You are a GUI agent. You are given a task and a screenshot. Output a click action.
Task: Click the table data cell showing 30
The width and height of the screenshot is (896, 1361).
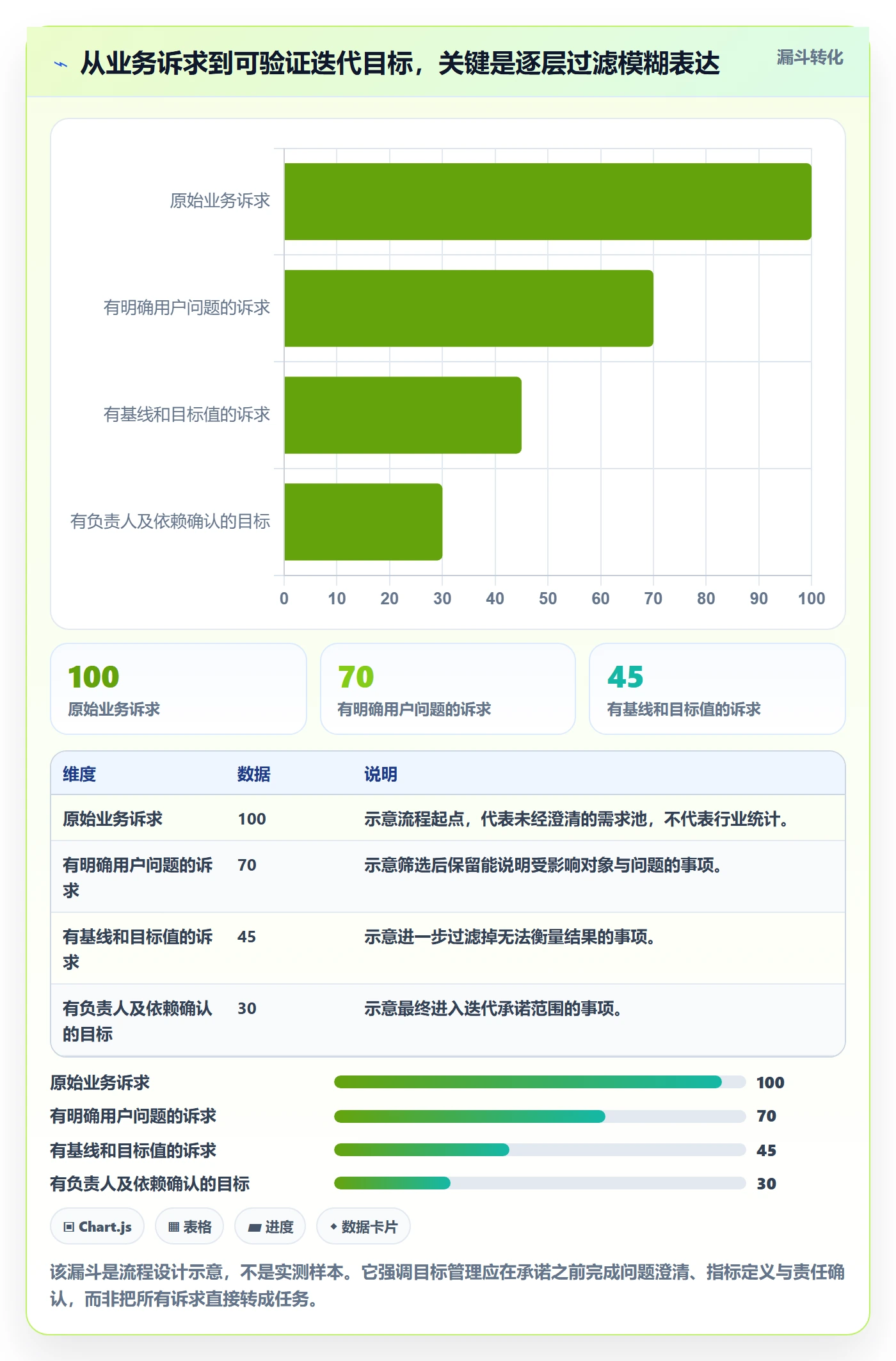tap(247, 1008)
